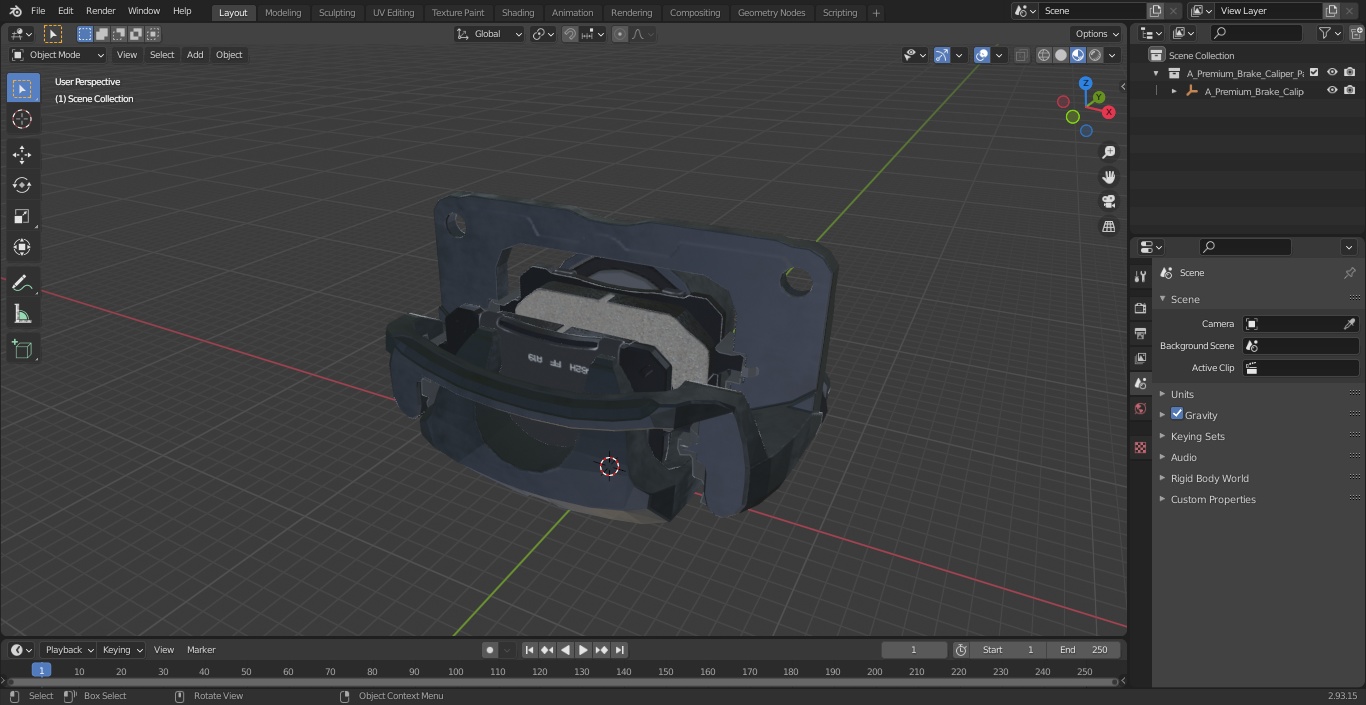This screenshot has width=1366, height=705.
Task: Toggle show overlays button
Action: 982,55
